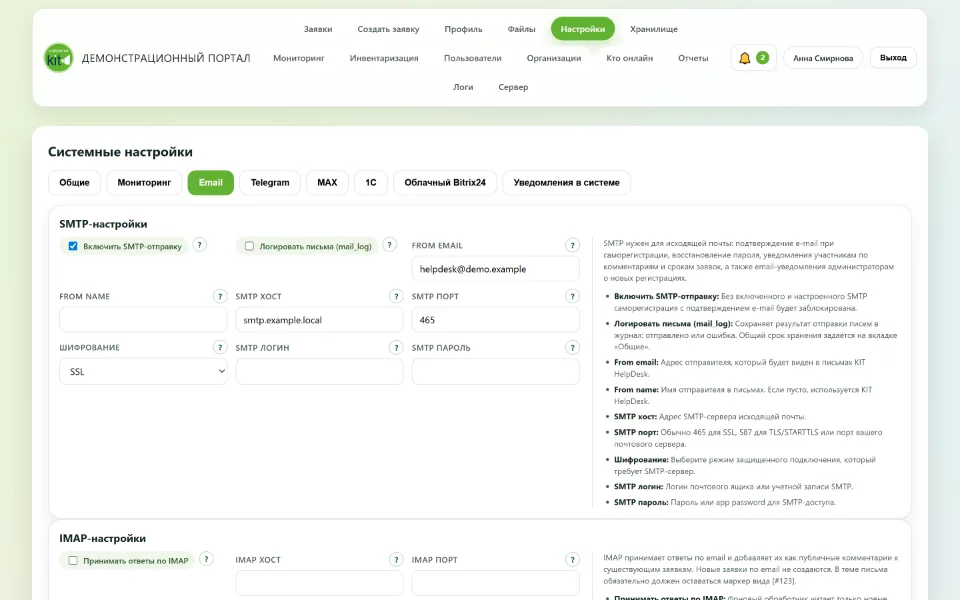The height and width of the screenshot is (600, 960).
Task: Disable the Включить SMTP-отправку checkbox
Action: [73, 246]
